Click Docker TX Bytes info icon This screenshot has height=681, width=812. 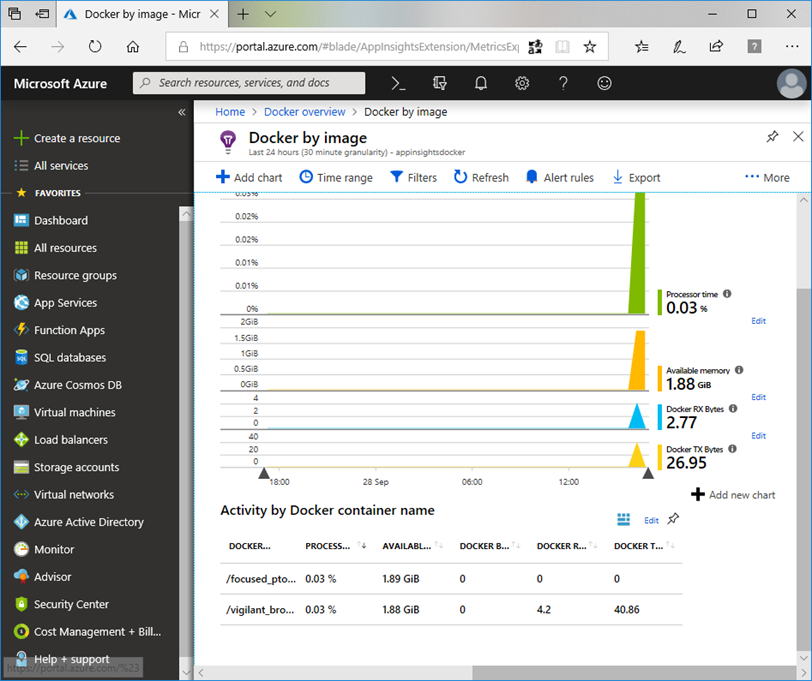coord(732,449)
